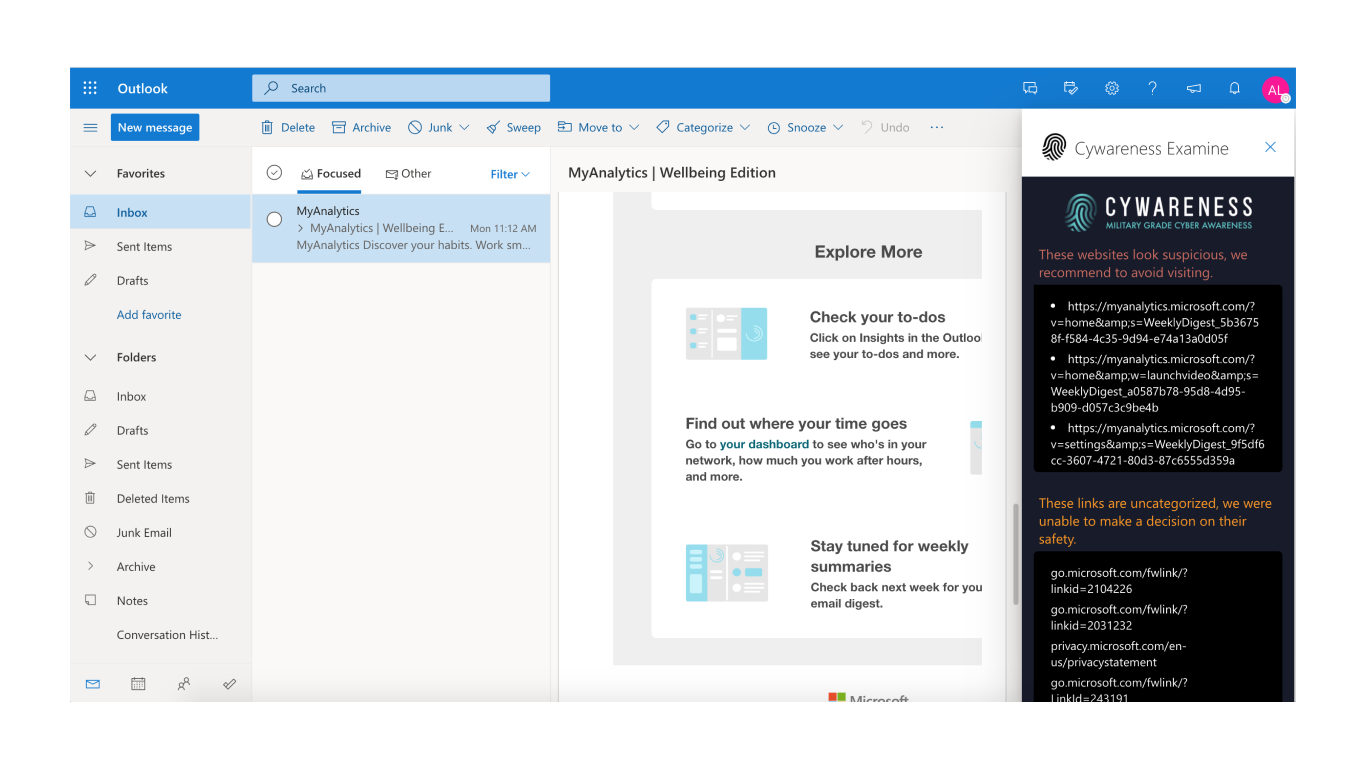Close the Cywareness Examine panel

(x=1270, y=147)
